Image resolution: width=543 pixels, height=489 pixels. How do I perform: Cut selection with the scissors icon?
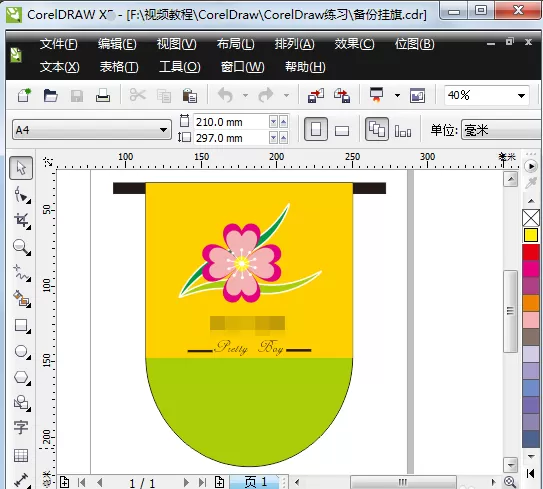137,95
